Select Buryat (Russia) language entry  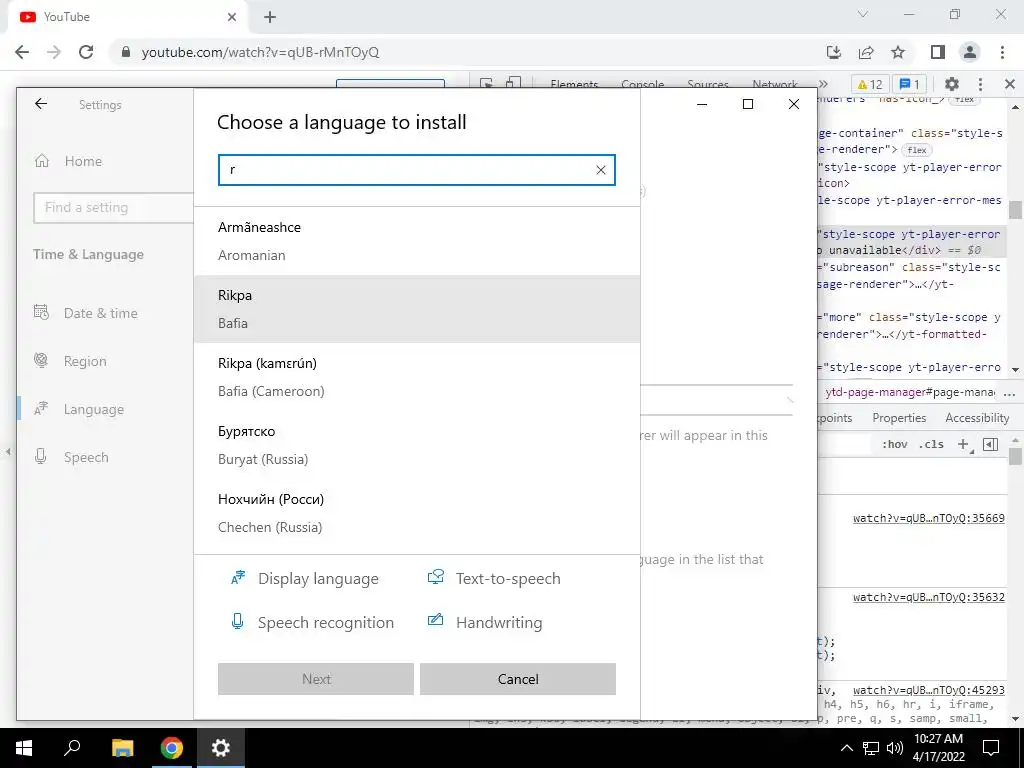click(x=417, y=445)
